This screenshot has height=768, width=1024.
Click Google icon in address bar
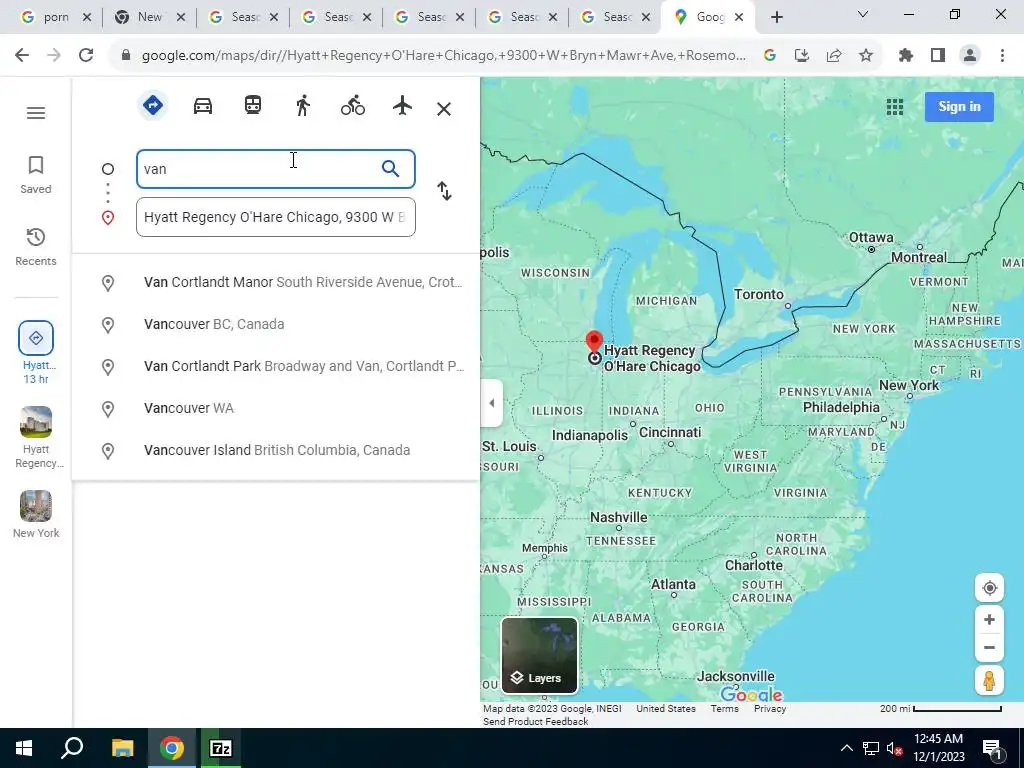click(x=770, y=56)
